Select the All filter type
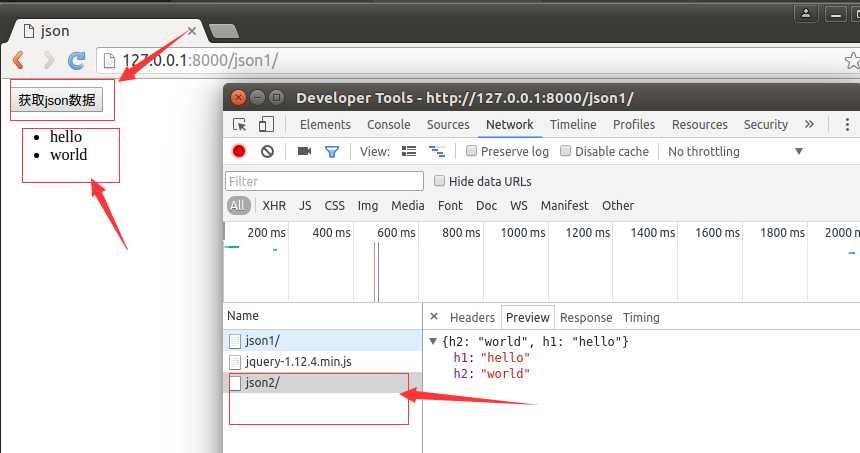Screen dimensions: 860x453 (x=238, y=206)
